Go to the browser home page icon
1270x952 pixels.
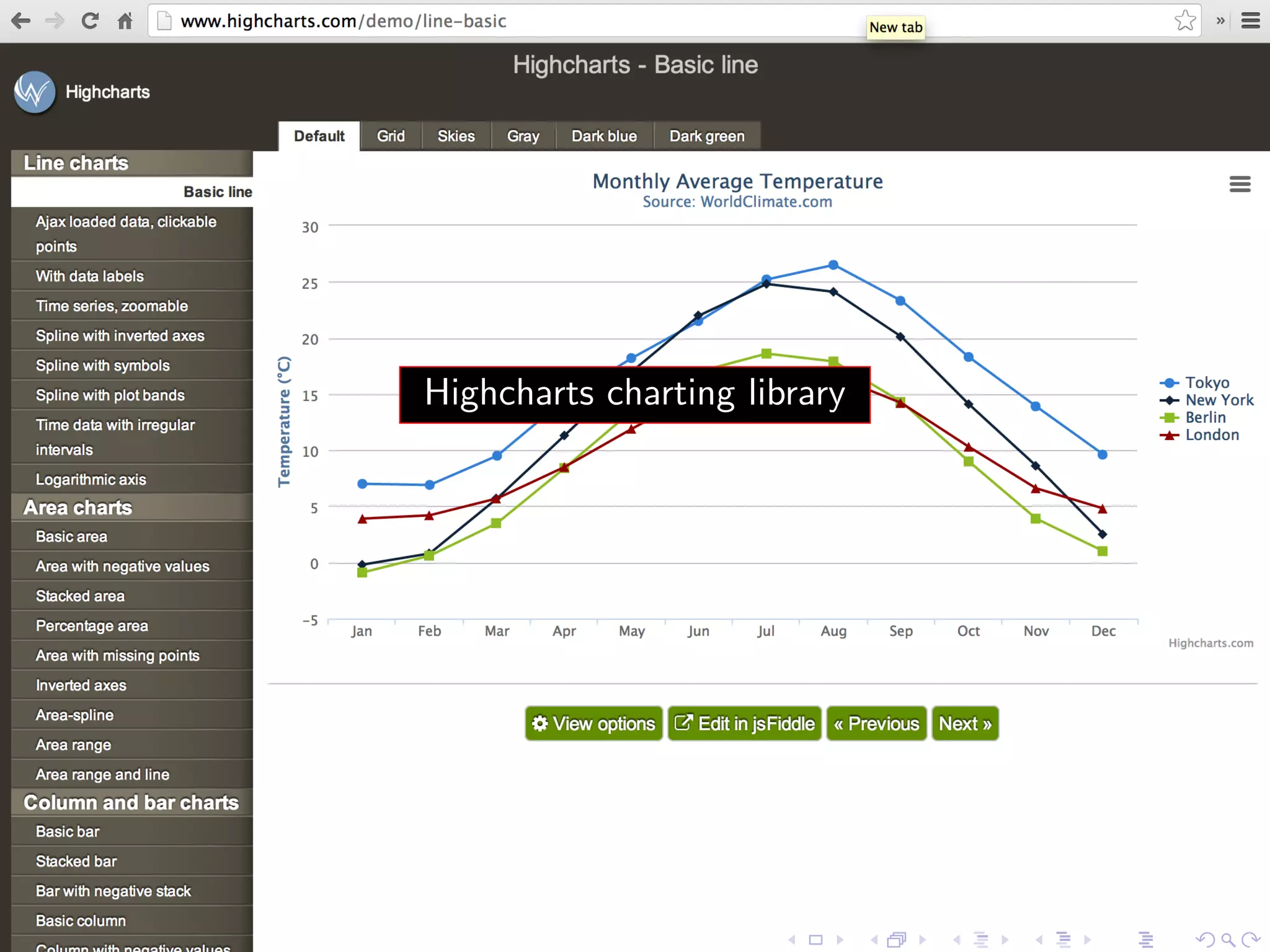[x=125, y=21]
